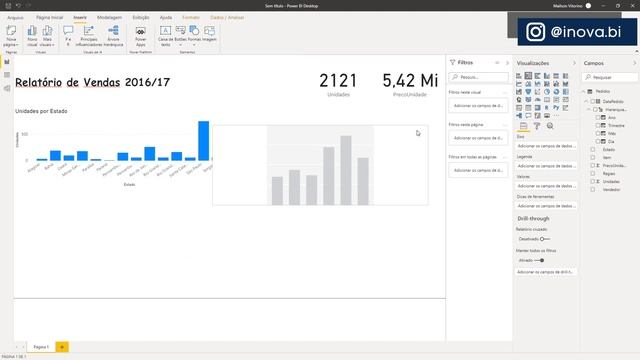Switch to Modelagem ribbon tab

point(109,18)
